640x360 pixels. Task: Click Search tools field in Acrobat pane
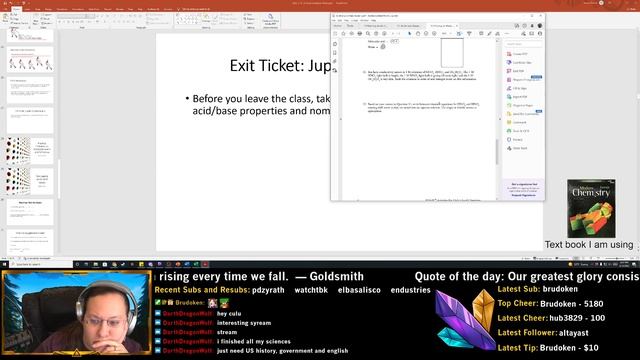coord(524,44)
